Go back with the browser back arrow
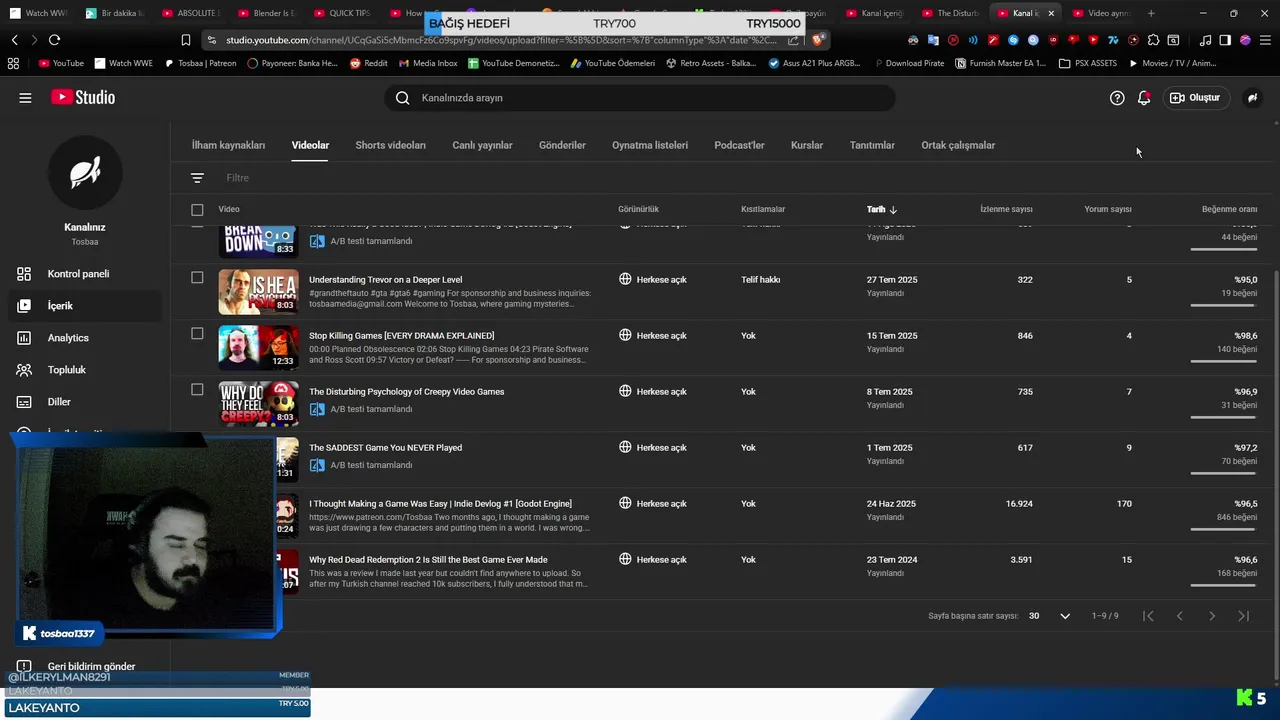The height and width of the screenshot is (720, 1280). click(14, 40)
